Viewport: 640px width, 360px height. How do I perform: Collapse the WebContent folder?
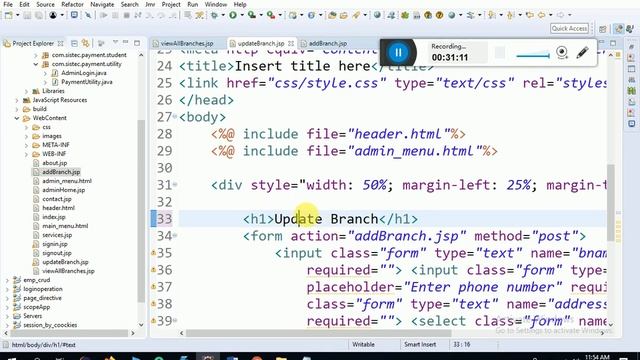click(17, 118)
